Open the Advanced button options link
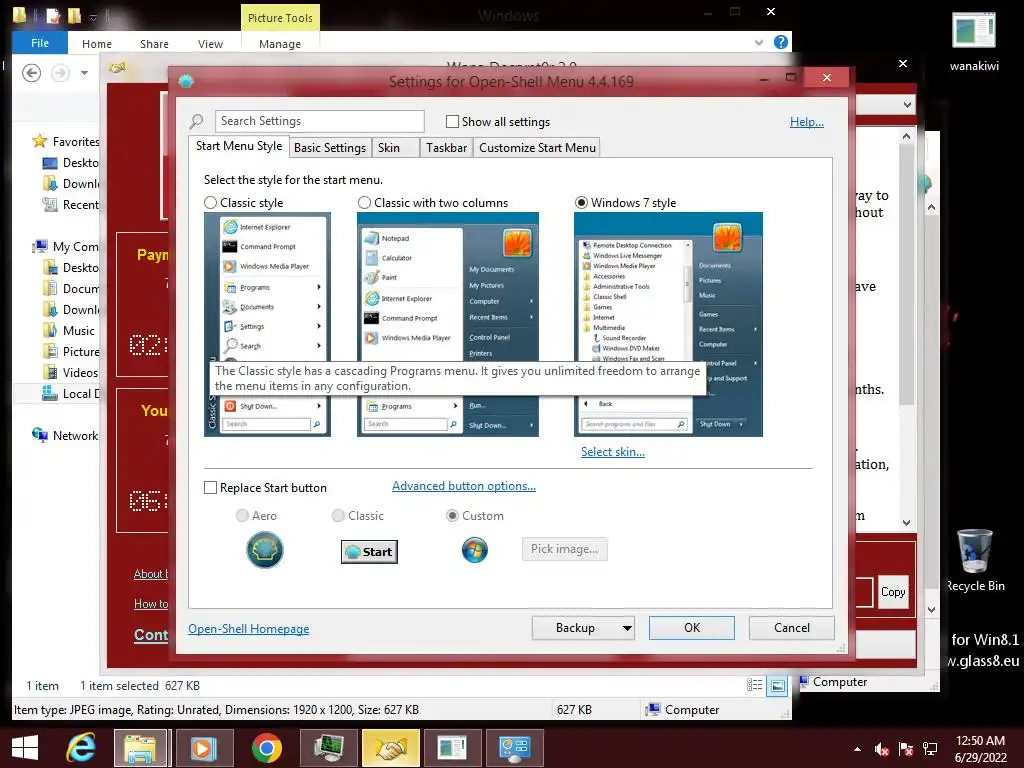 (x=464, y=486)
